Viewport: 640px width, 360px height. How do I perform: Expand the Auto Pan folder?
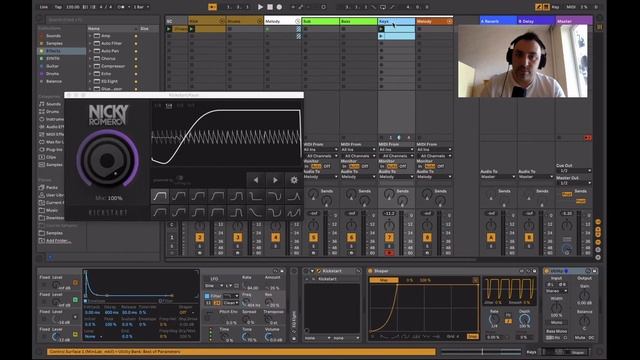pyautogui.click(x=90, y=51)
